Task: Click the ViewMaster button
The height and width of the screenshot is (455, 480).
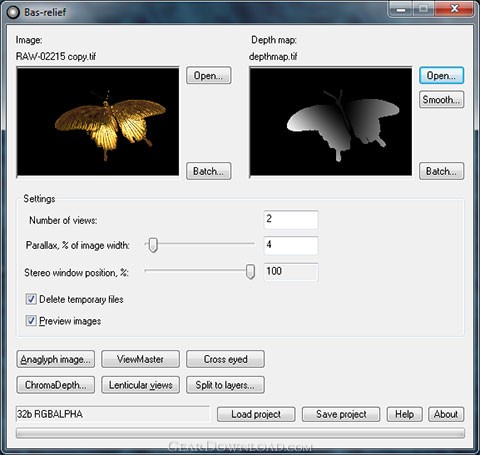Action: coord(140,359)
